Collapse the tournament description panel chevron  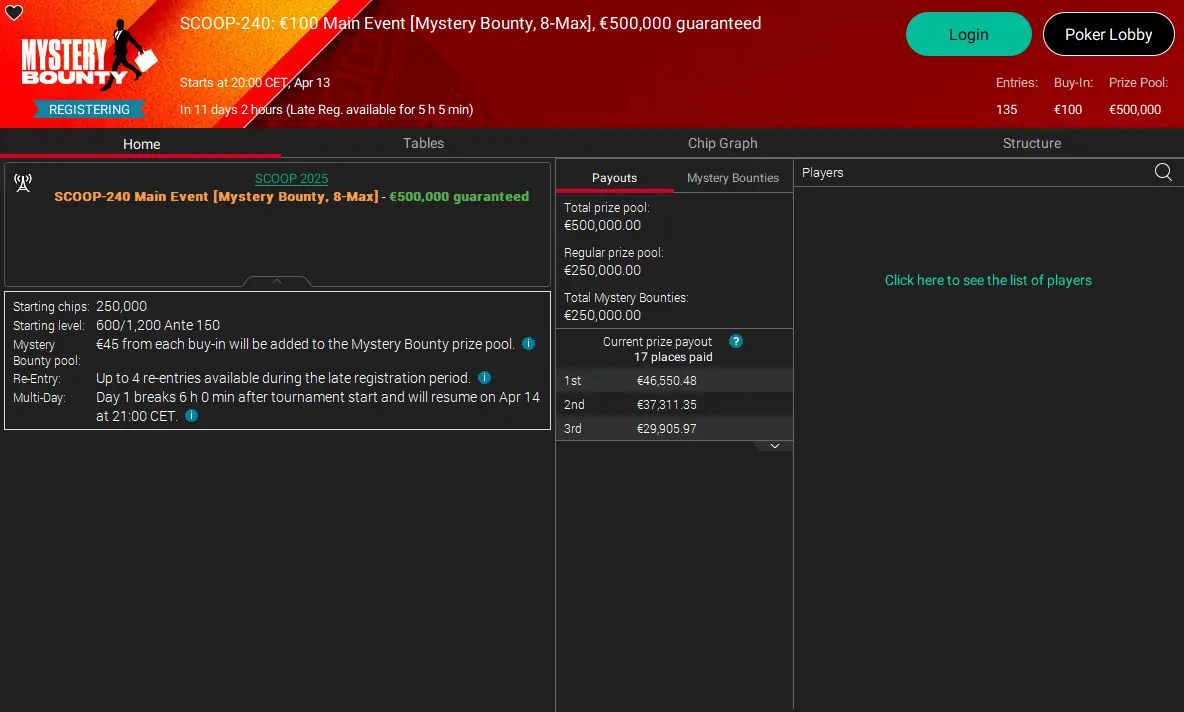(x=277, y=281)
